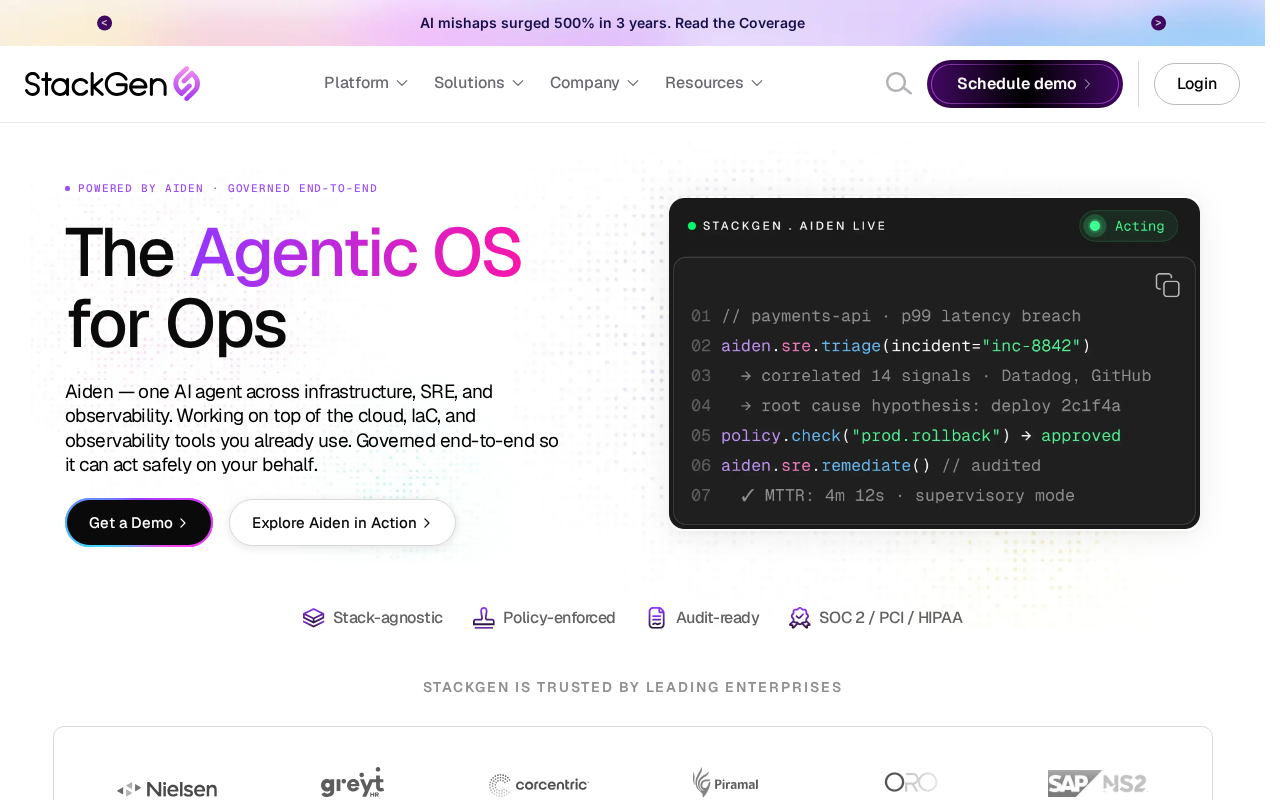The width and height of the screenshot is (1280, 800).
Task: Click code line 'payments-api · p99 latency breach'
Action: point(901,316)
